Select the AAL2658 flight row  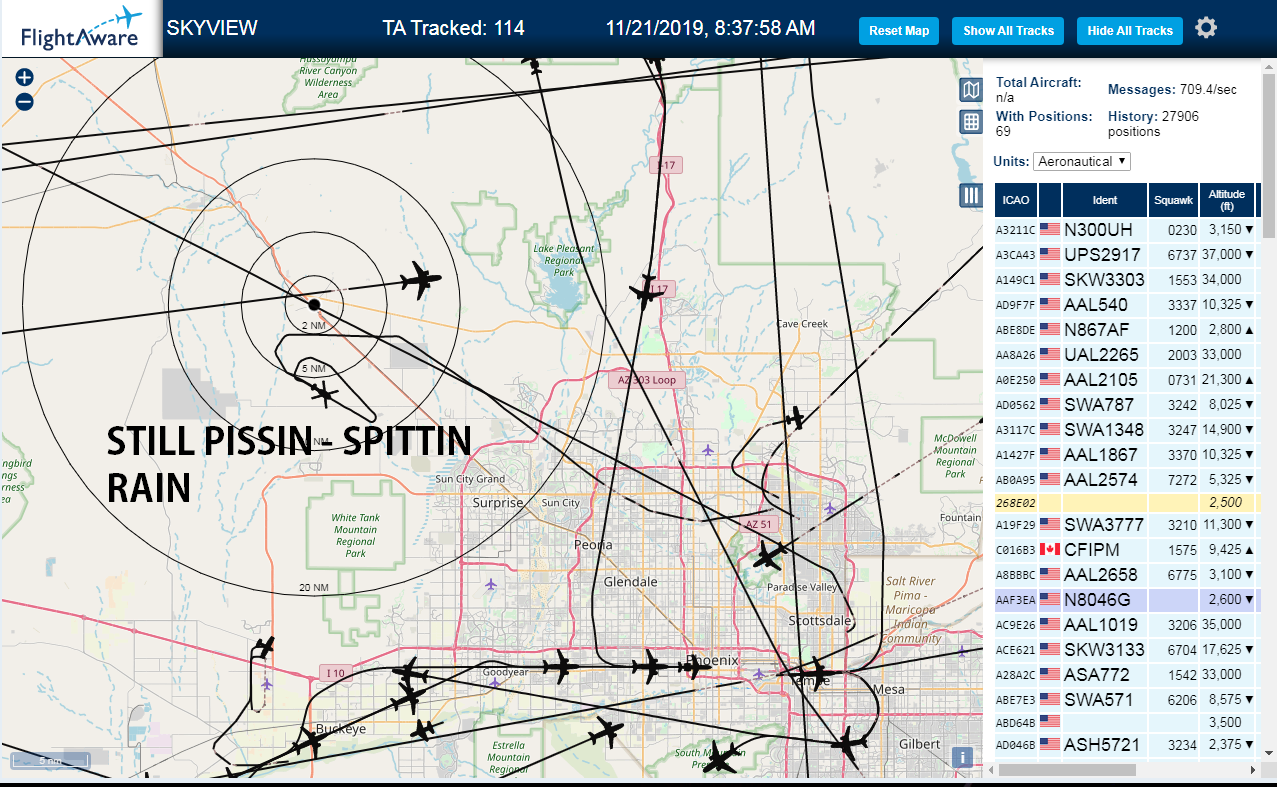point(1127,574)
